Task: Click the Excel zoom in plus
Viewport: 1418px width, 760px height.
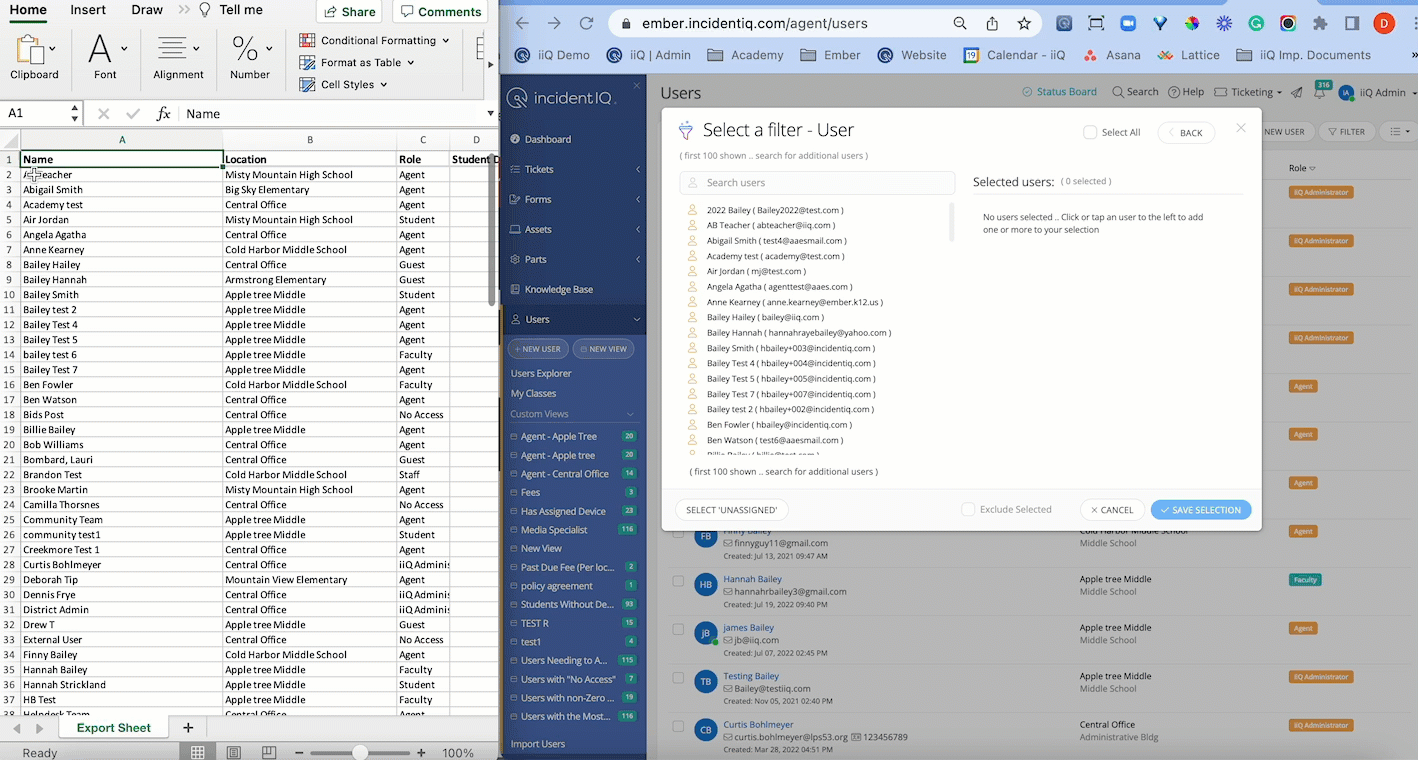Action: 421,752
